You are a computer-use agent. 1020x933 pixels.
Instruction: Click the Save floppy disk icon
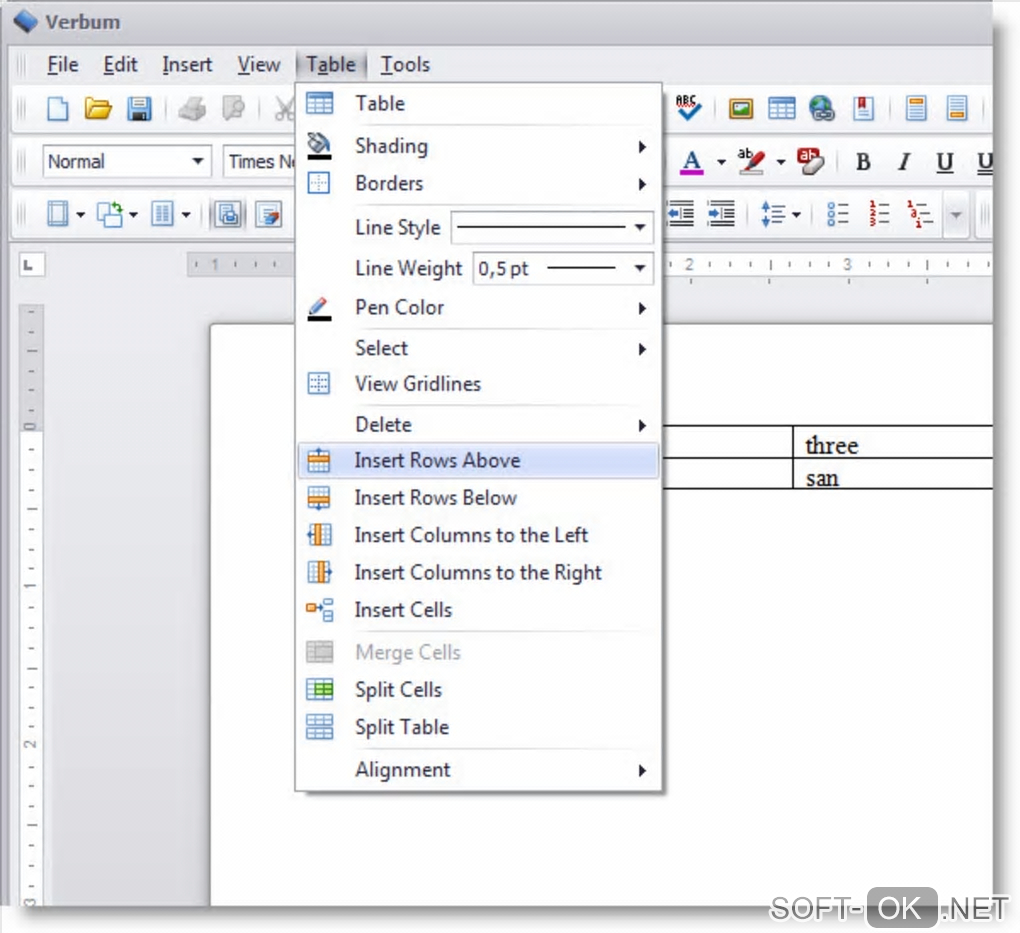pyautogui.click(x=139, y=108)
